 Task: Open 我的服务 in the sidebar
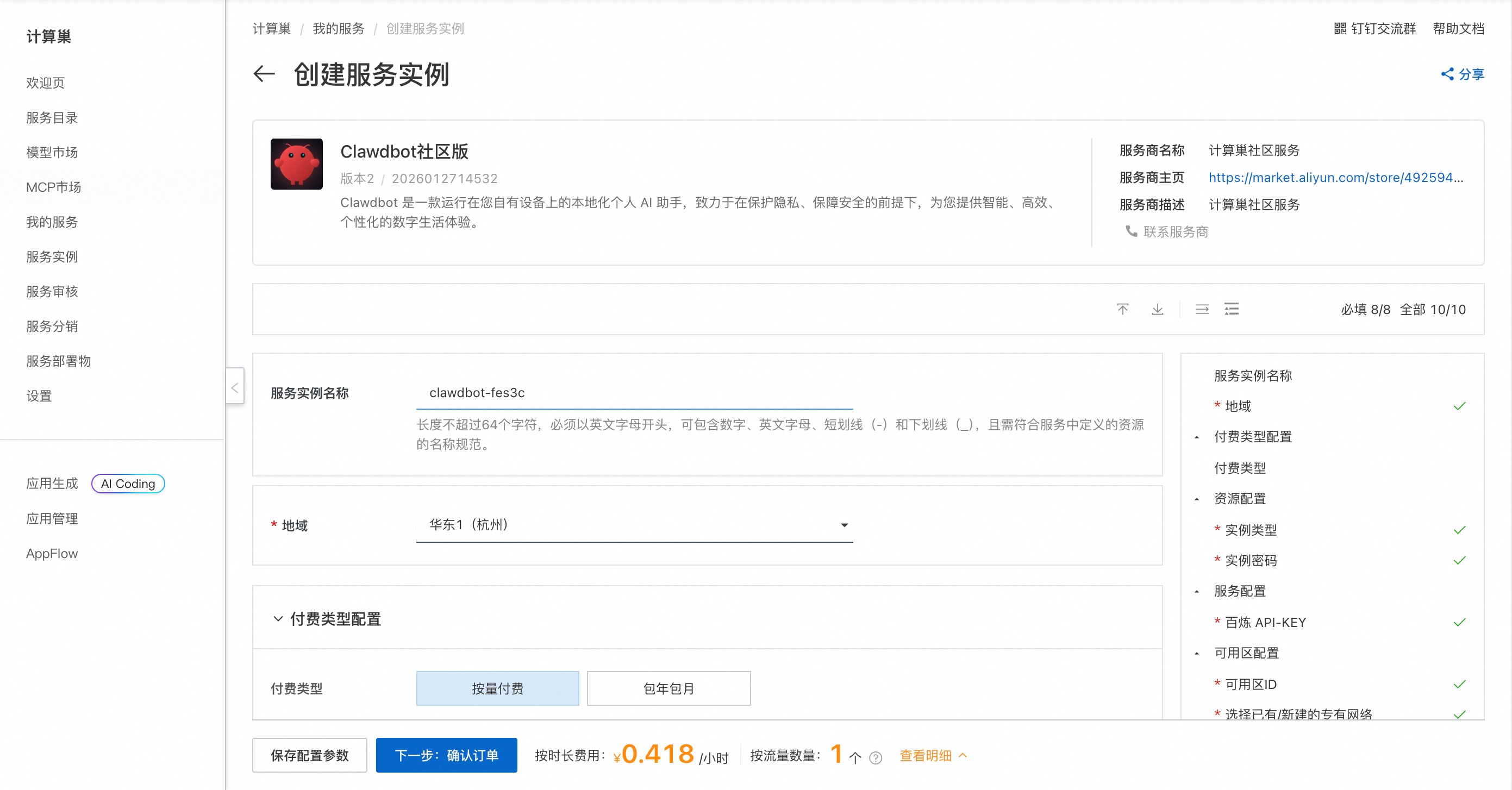[52, 222]
